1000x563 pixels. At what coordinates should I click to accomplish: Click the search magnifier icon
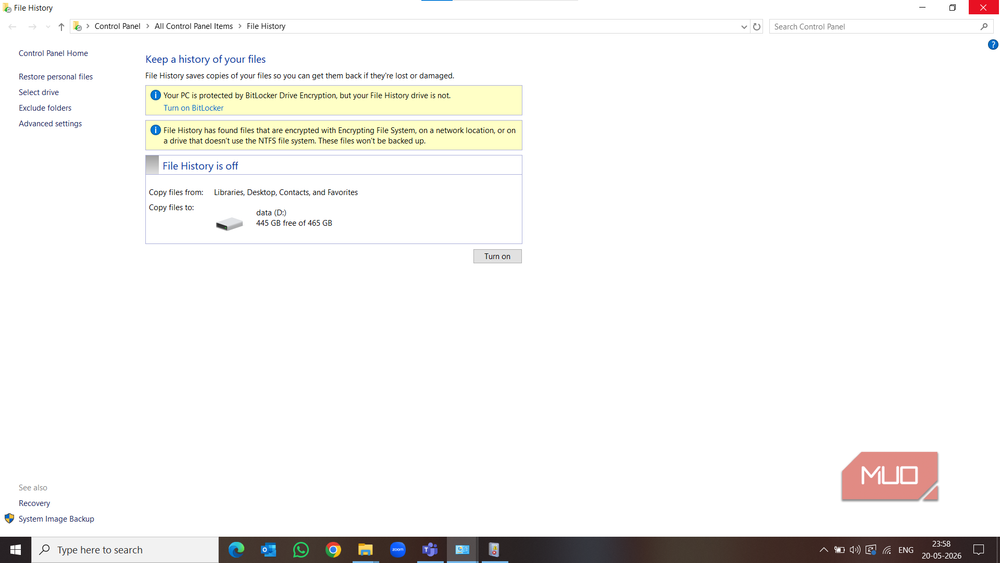pos(984,27)
